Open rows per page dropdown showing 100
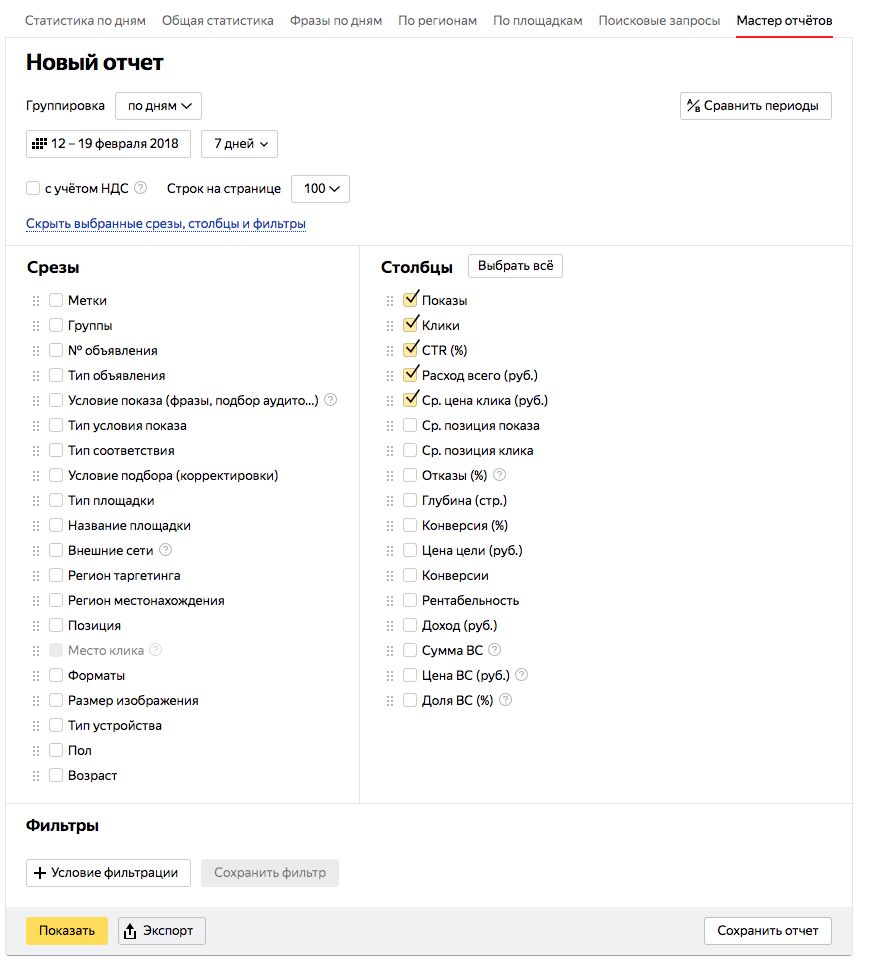 pos(320,188)
